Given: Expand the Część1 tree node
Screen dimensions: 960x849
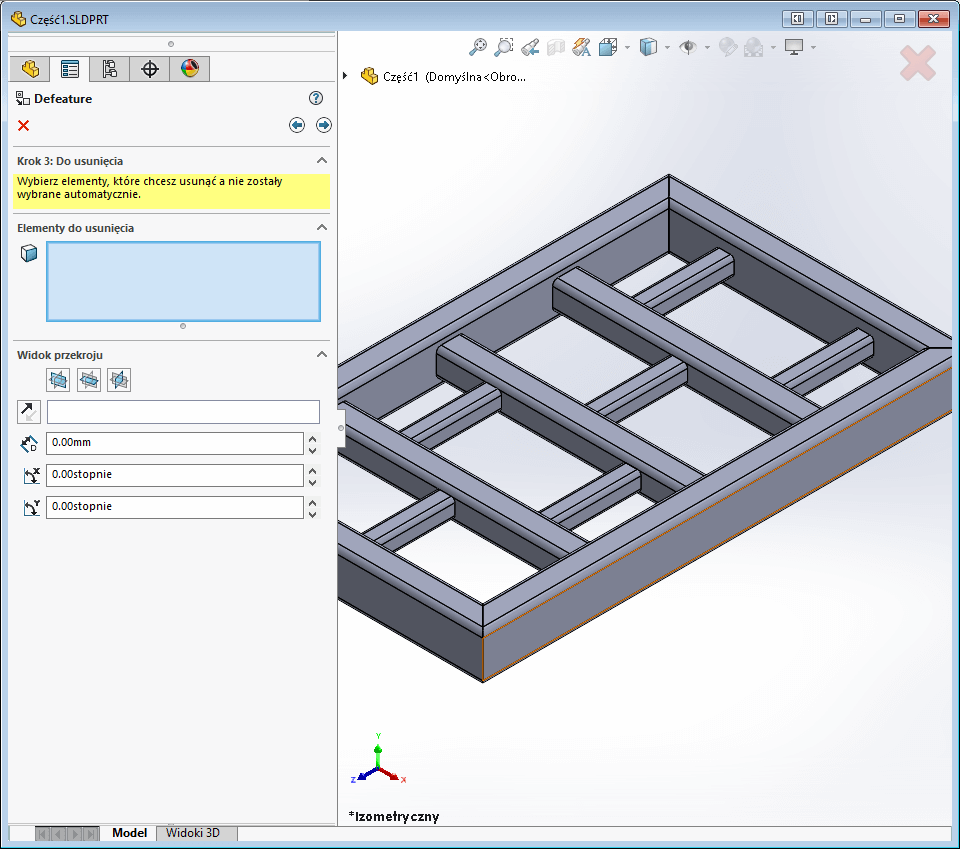Looking at the screenshot, I should tap(344, 75).
